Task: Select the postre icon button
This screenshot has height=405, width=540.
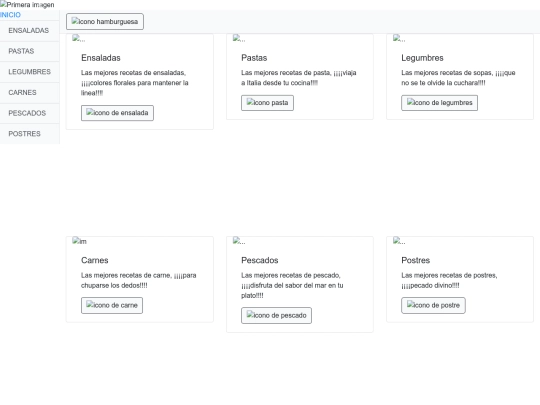Action: coord(433,305)
